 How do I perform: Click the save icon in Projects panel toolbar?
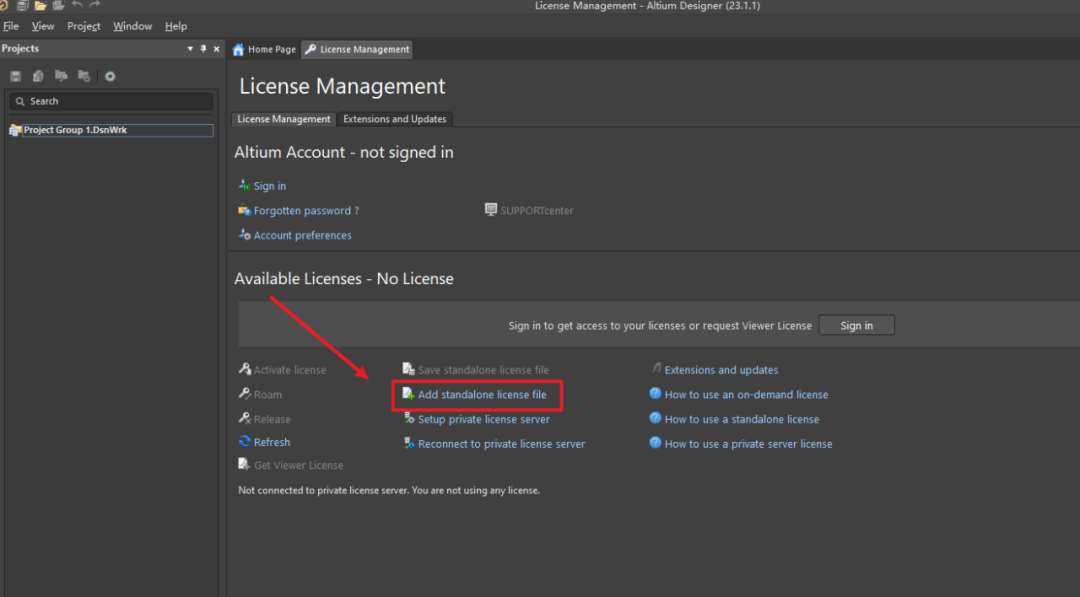tap(16, 76)
